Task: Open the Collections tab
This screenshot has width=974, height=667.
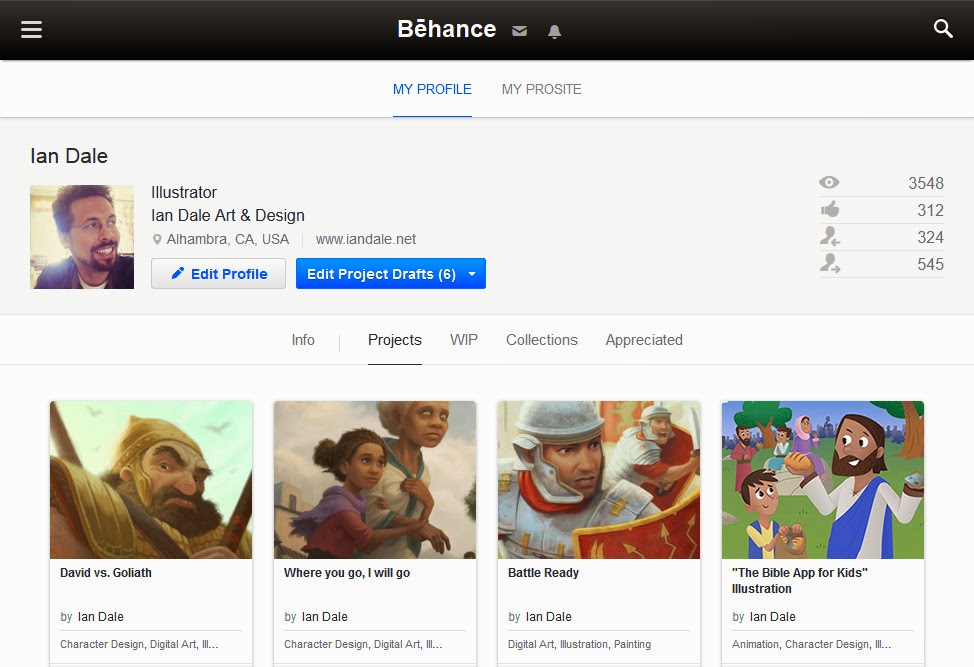Action: (x=541, y=340)
